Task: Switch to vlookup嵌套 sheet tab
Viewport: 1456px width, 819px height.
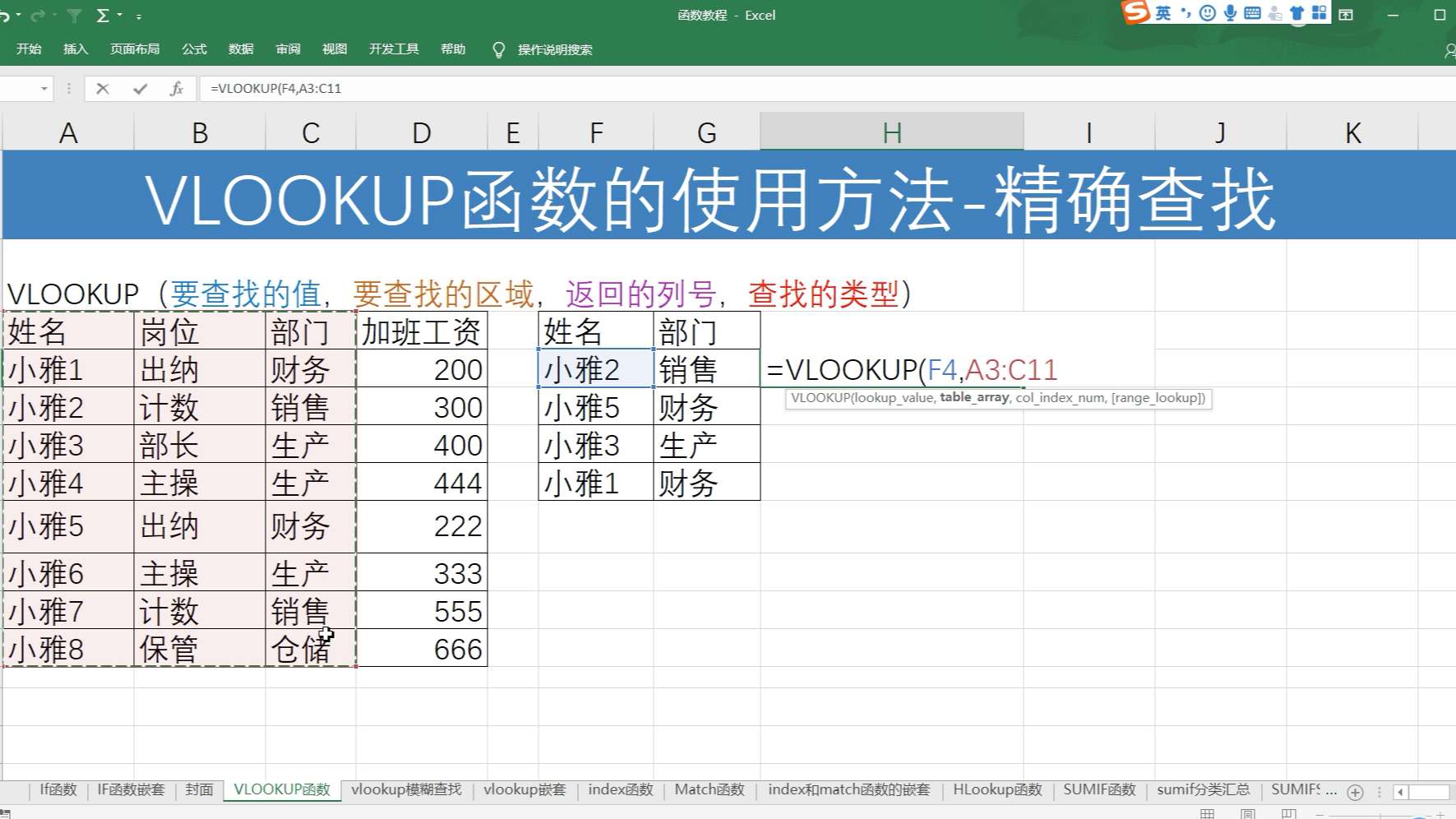Action: 525,790
